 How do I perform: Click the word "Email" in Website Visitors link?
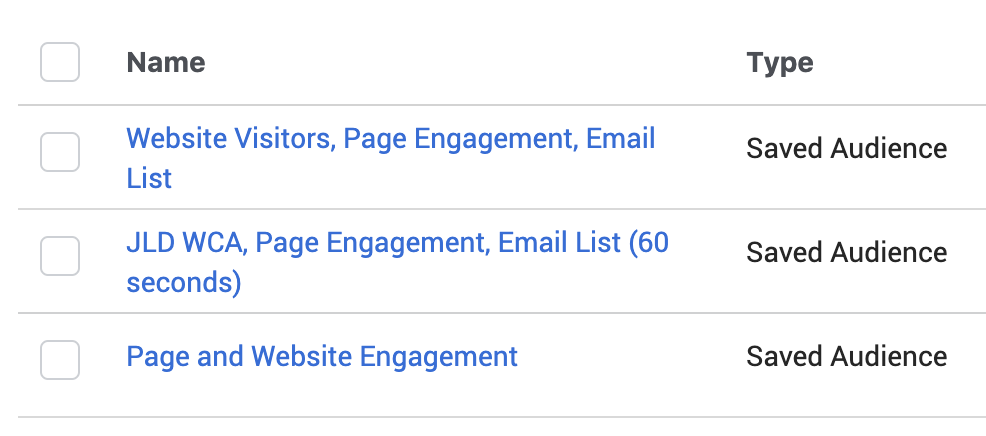[x=621, y=138]
